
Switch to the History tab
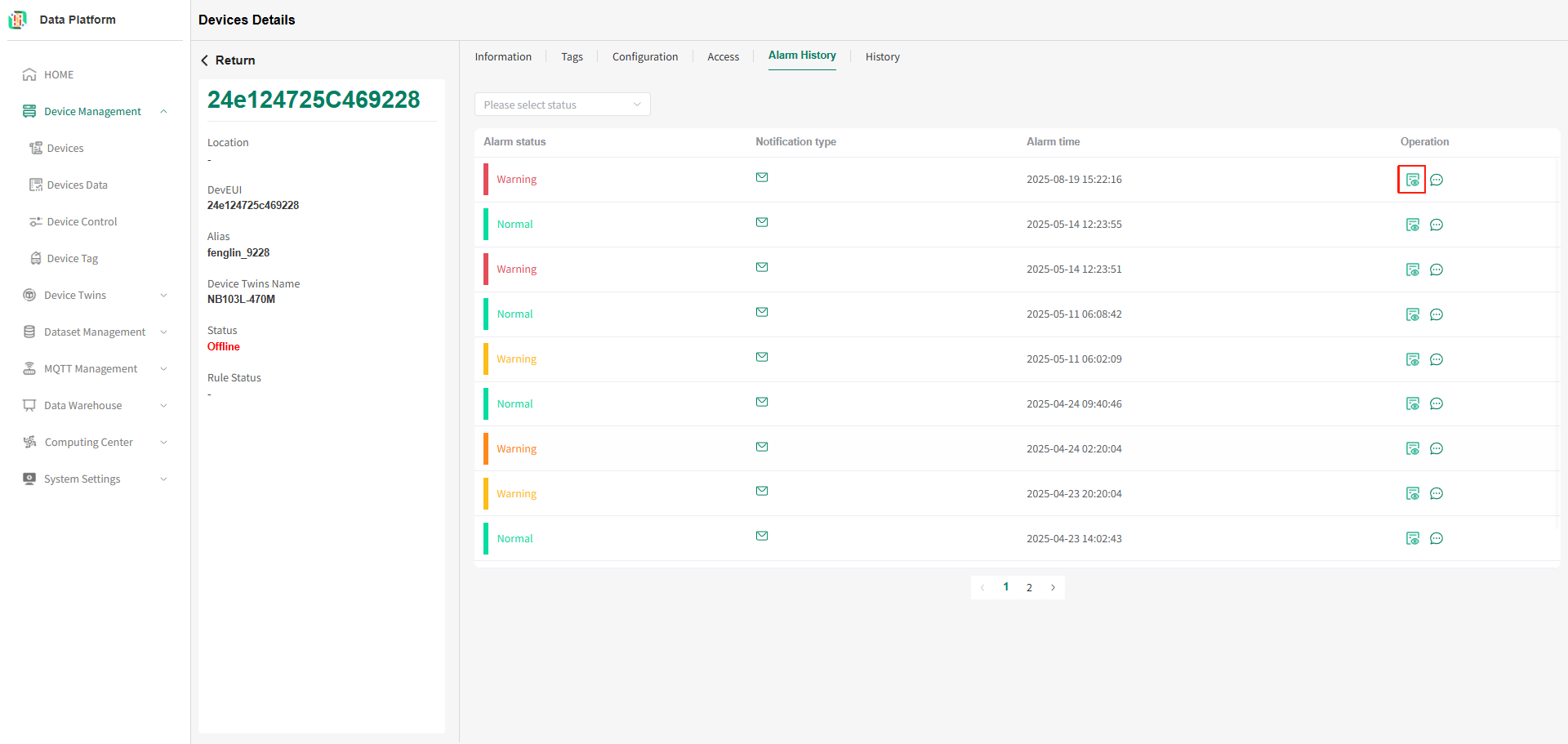pyautogui.click(x=883, y=56)
